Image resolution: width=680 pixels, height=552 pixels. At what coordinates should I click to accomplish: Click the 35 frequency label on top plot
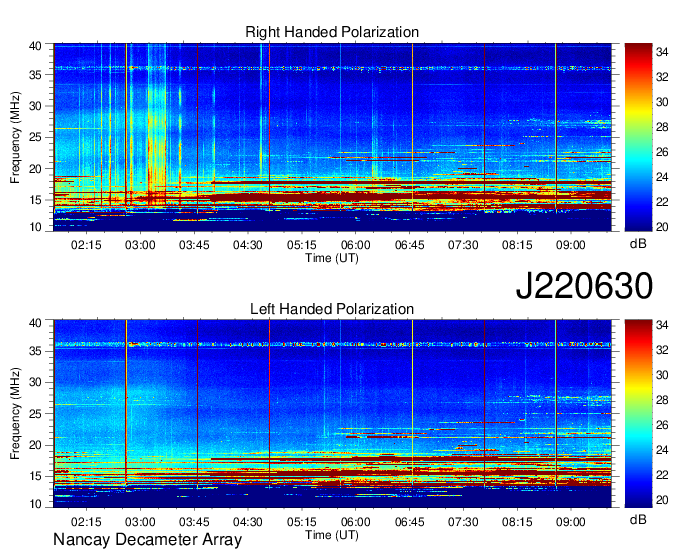pos(35,75)
